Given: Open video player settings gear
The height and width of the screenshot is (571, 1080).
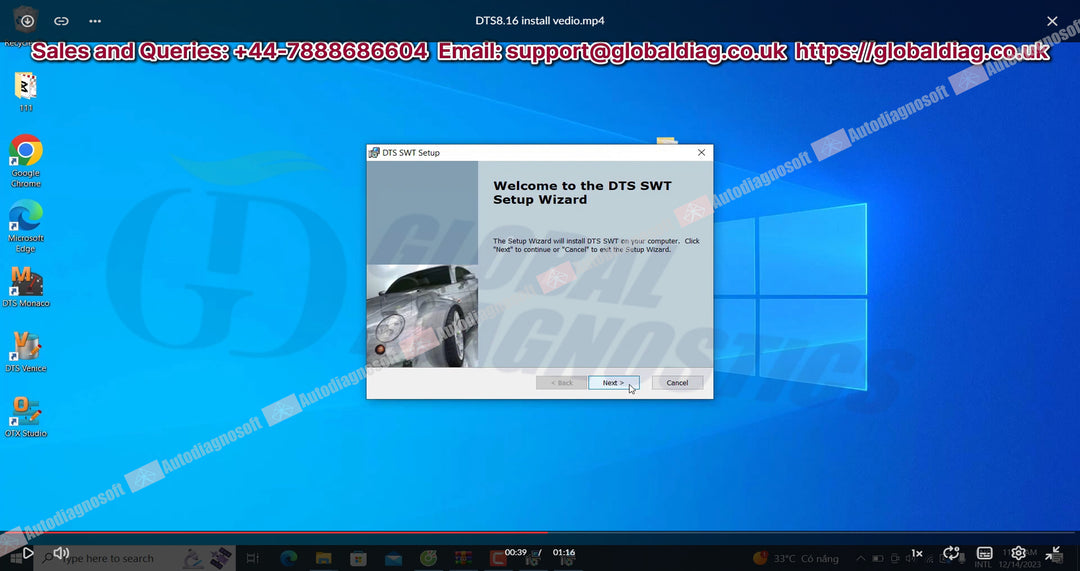Looking at the screenshot, I should point(1019,553).
